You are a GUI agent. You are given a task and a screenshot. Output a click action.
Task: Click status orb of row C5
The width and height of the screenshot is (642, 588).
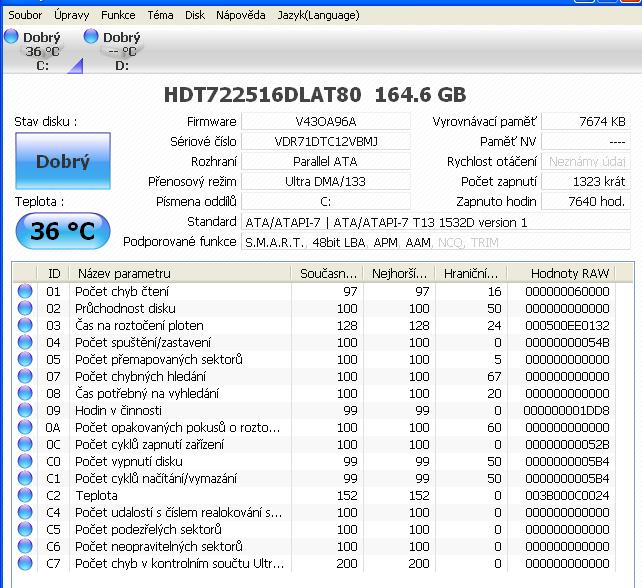pos(25,529)
